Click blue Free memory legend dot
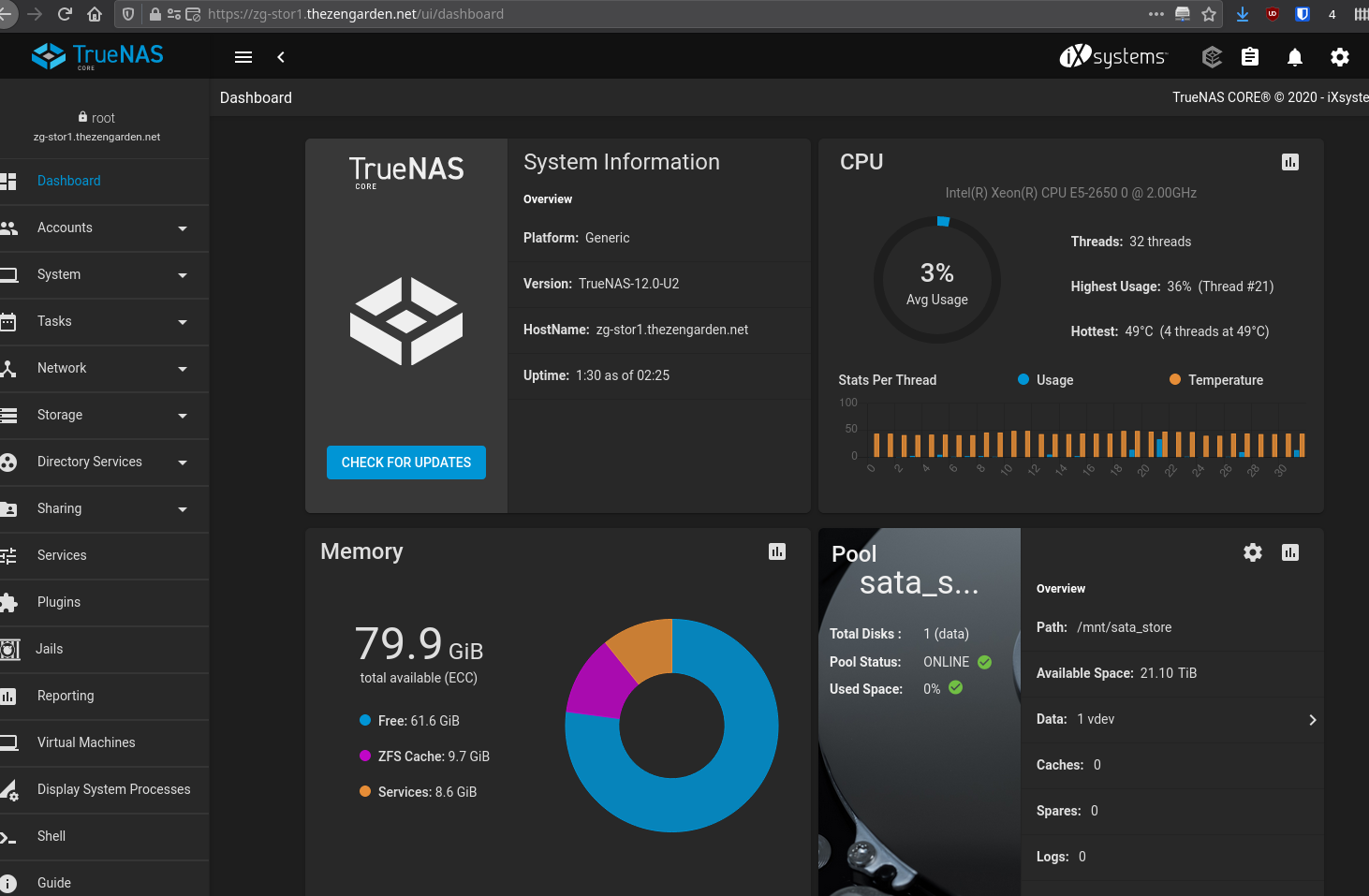The image size is (1369, 896). [365, 720]
